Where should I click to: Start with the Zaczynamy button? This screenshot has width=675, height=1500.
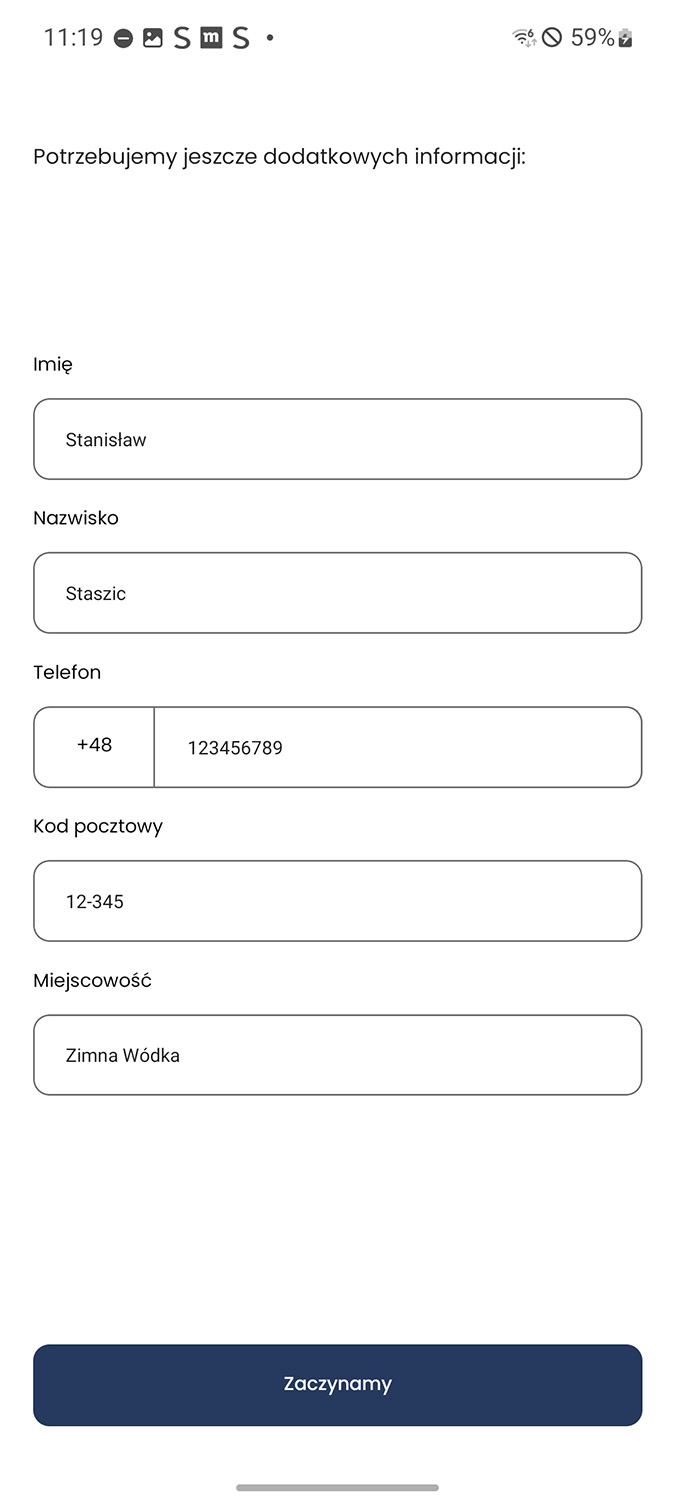337,1384
